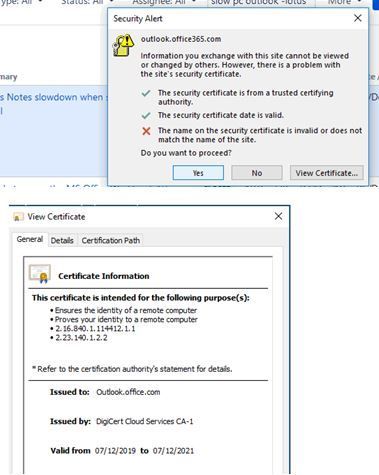The image size is (379, 475).
Task: Switch to the General certificate tab
Action: click(30, 239)
